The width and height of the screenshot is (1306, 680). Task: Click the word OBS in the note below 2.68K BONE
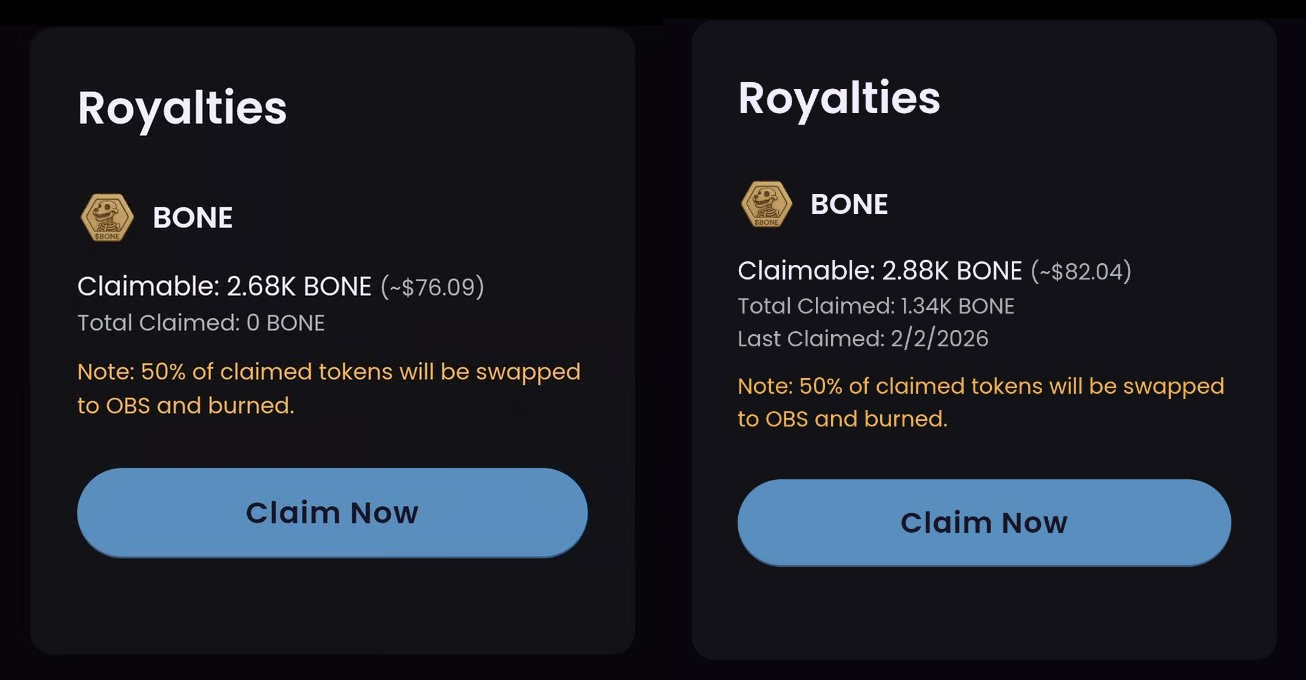pos(127,406)
